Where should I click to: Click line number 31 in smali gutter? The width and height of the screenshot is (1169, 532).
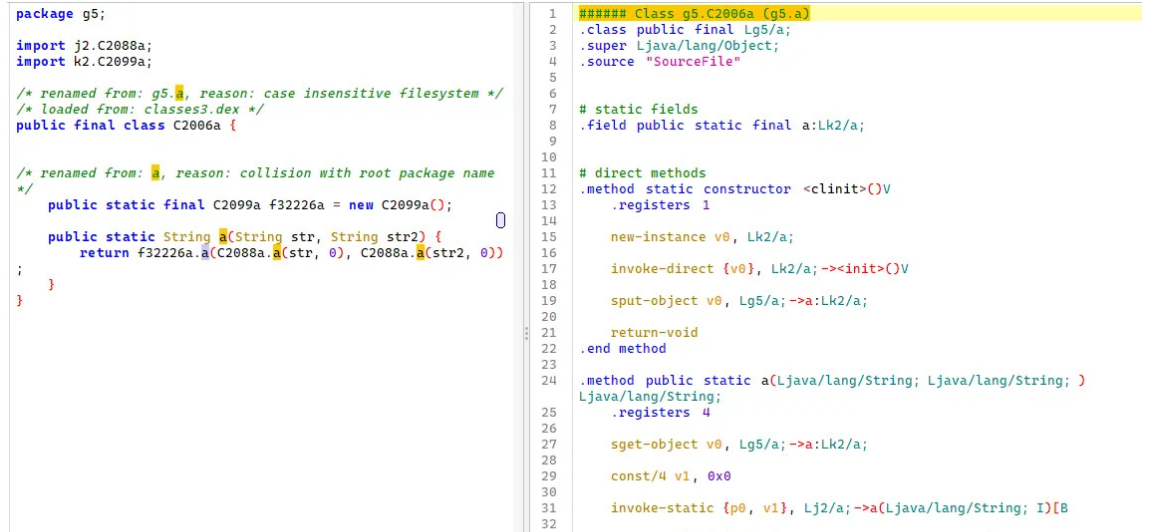(x=549, y=508)
